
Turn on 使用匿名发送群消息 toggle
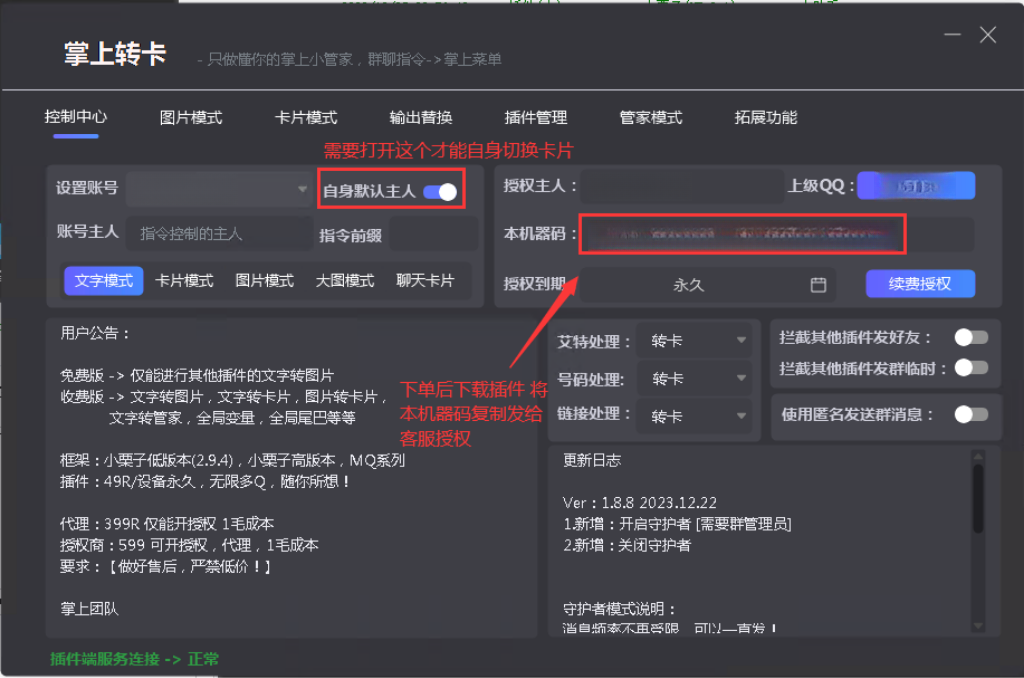click(970, 414)
